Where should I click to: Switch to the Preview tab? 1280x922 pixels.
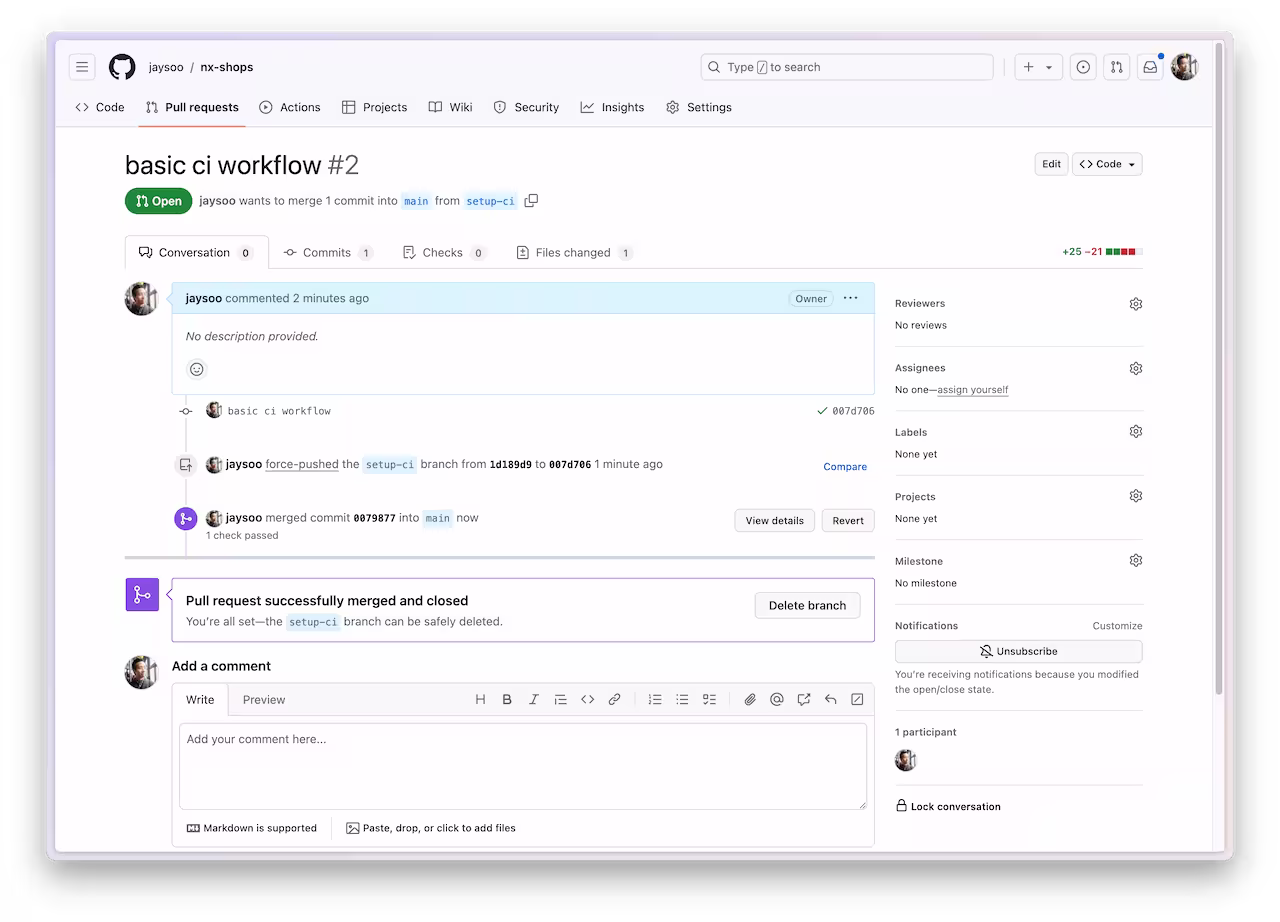264,700
